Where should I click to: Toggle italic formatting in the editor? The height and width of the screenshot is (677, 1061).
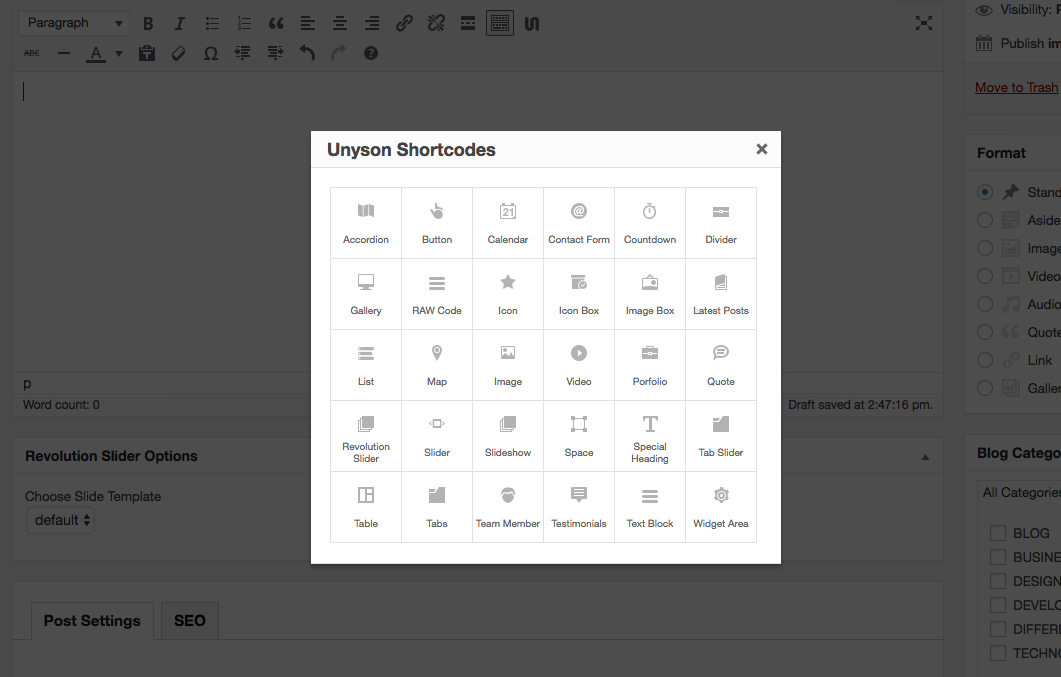179,24
